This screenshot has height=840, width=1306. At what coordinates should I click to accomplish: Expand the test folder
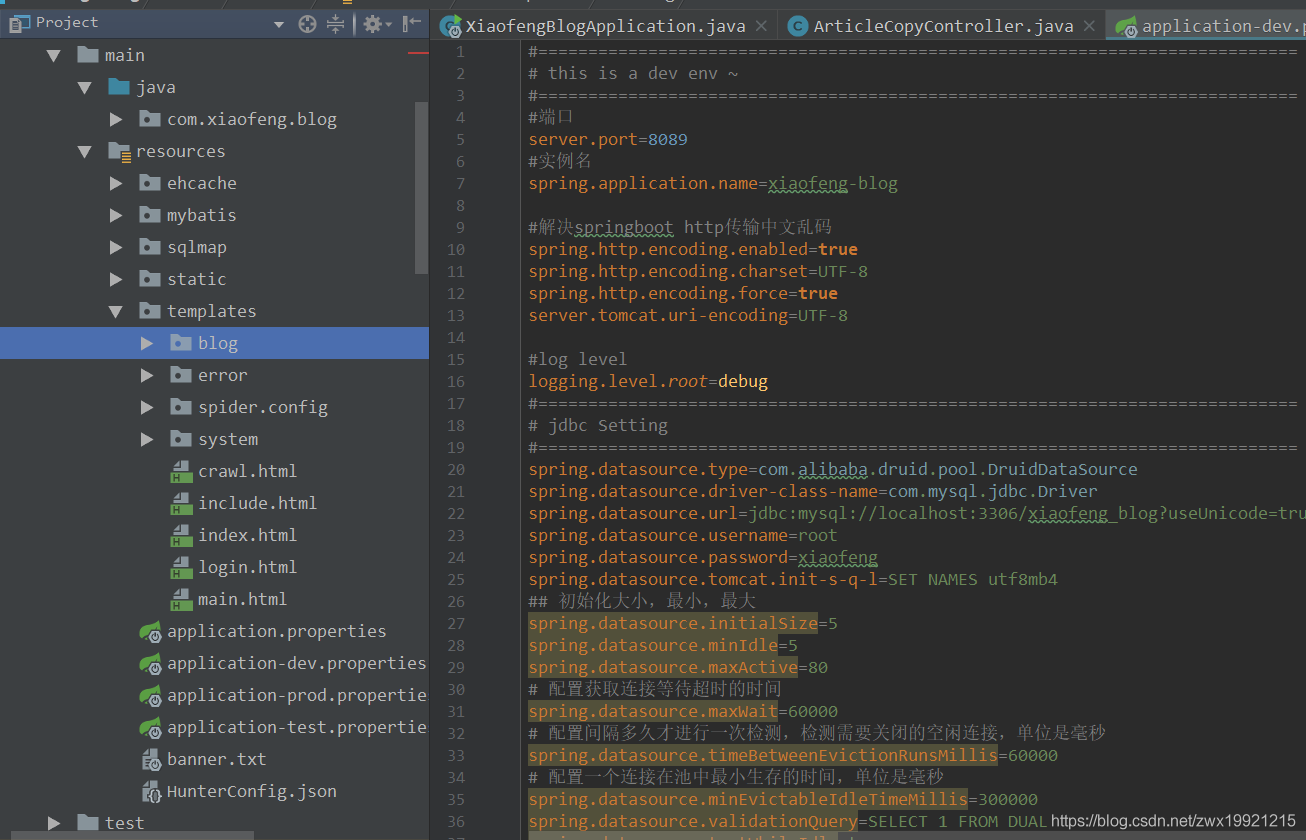(53, 822)
